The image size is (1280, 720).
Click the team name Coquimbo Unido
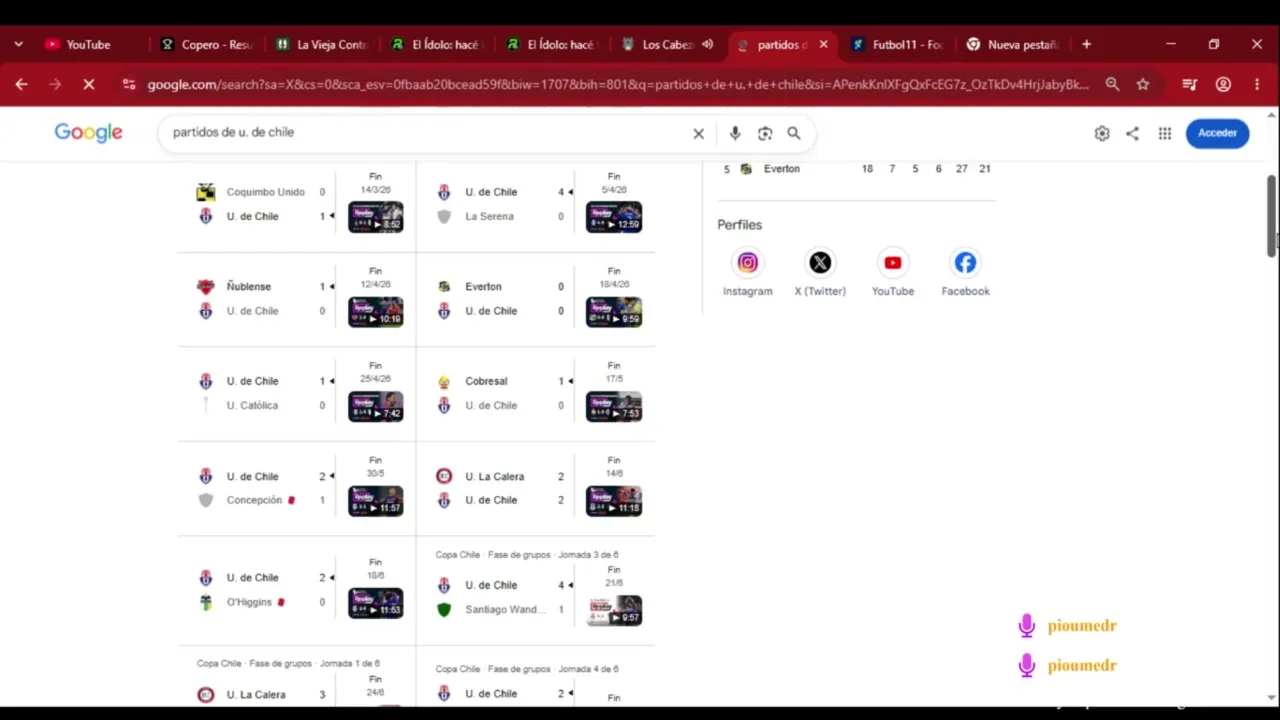[x=266, y=192]
